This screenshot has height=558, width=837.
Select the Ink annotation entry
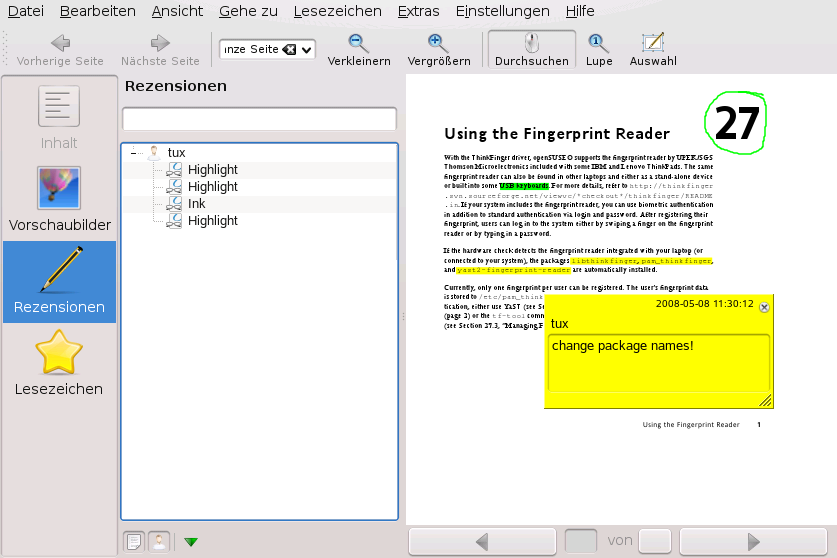pos(196,204)
